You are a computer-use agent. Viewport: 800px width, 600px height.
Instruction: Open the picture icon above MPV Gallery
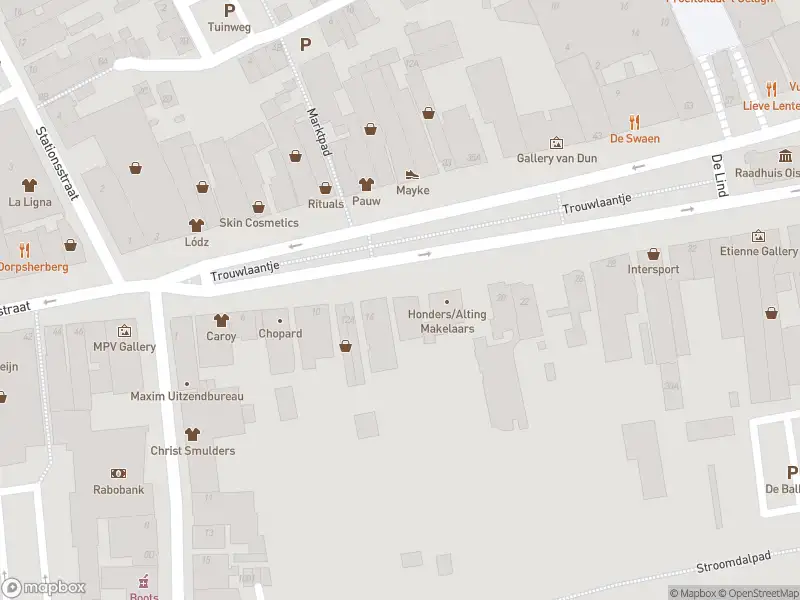click(x=124, y=332)
